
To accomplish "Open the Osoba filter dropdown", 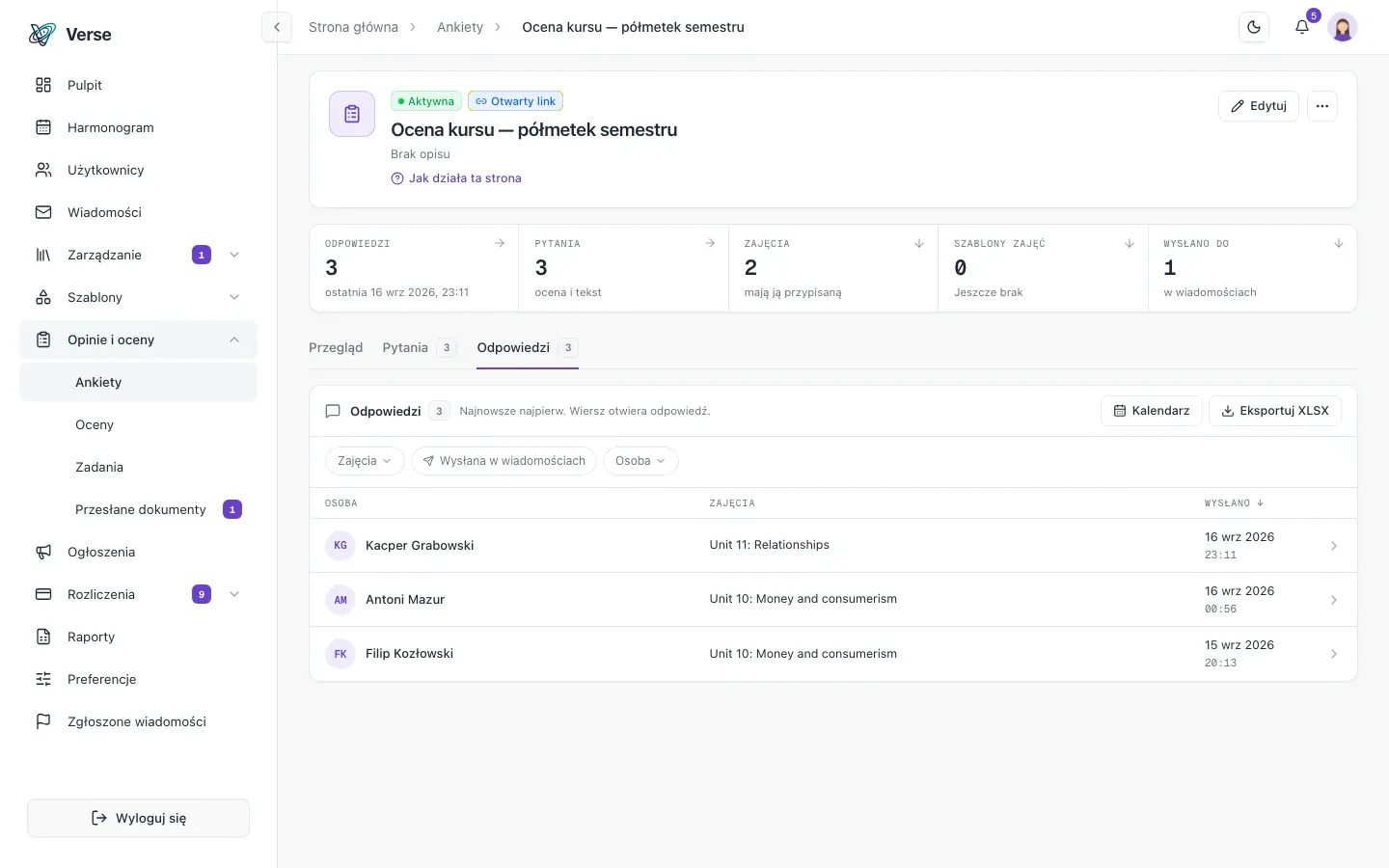I will [x=640, y=461].
